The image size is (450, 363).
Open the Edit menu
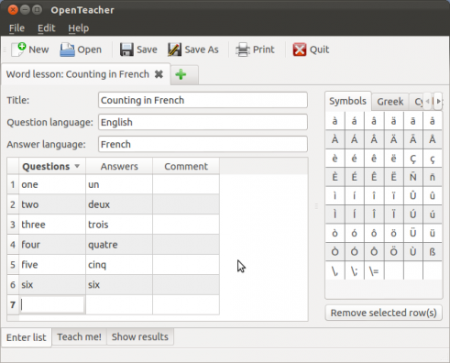pyautogui.click(x=46, y=28)
